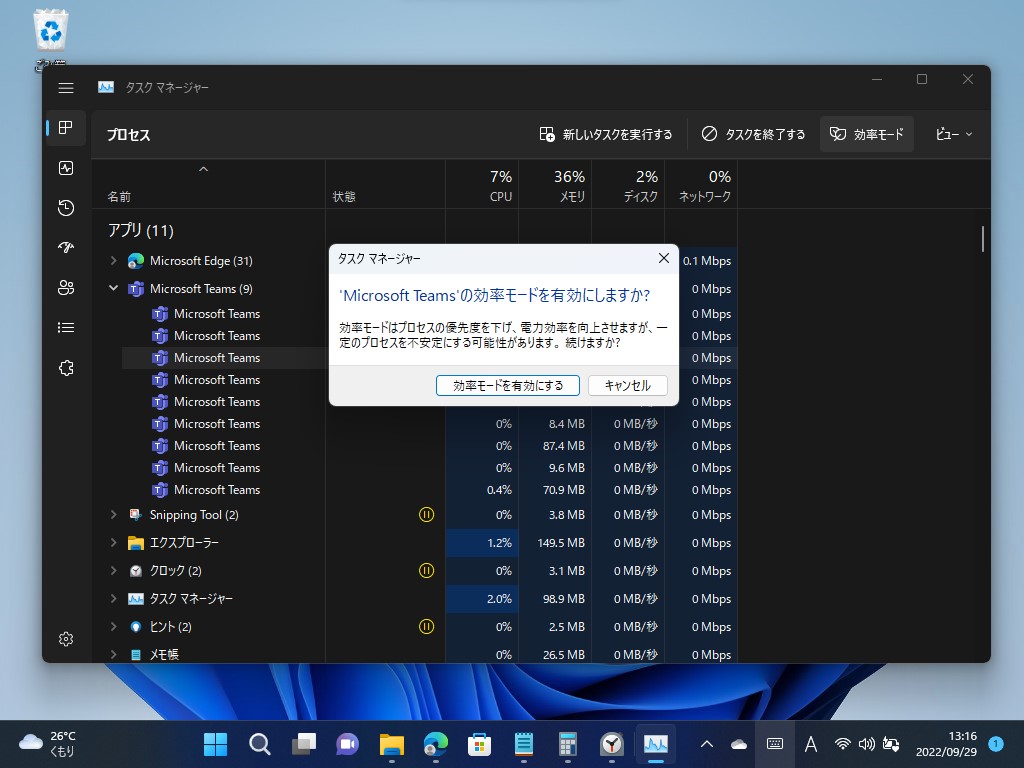Click 新しいタスクを実行する toolbar button
The image size is (1024, 768).
(x=605, y=135)
